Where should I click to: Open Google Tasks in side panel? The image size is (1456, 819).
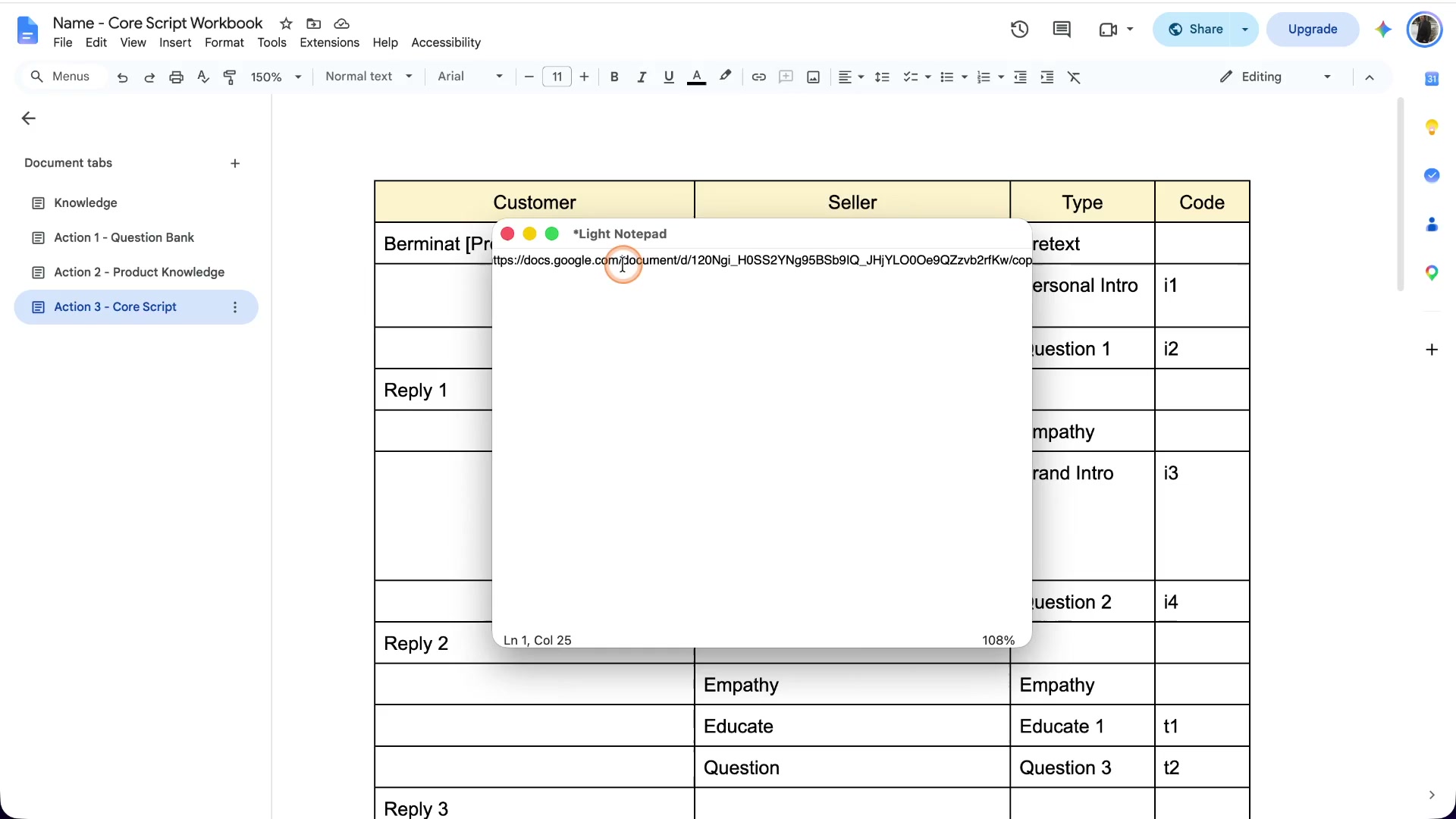coord(1432,175)
